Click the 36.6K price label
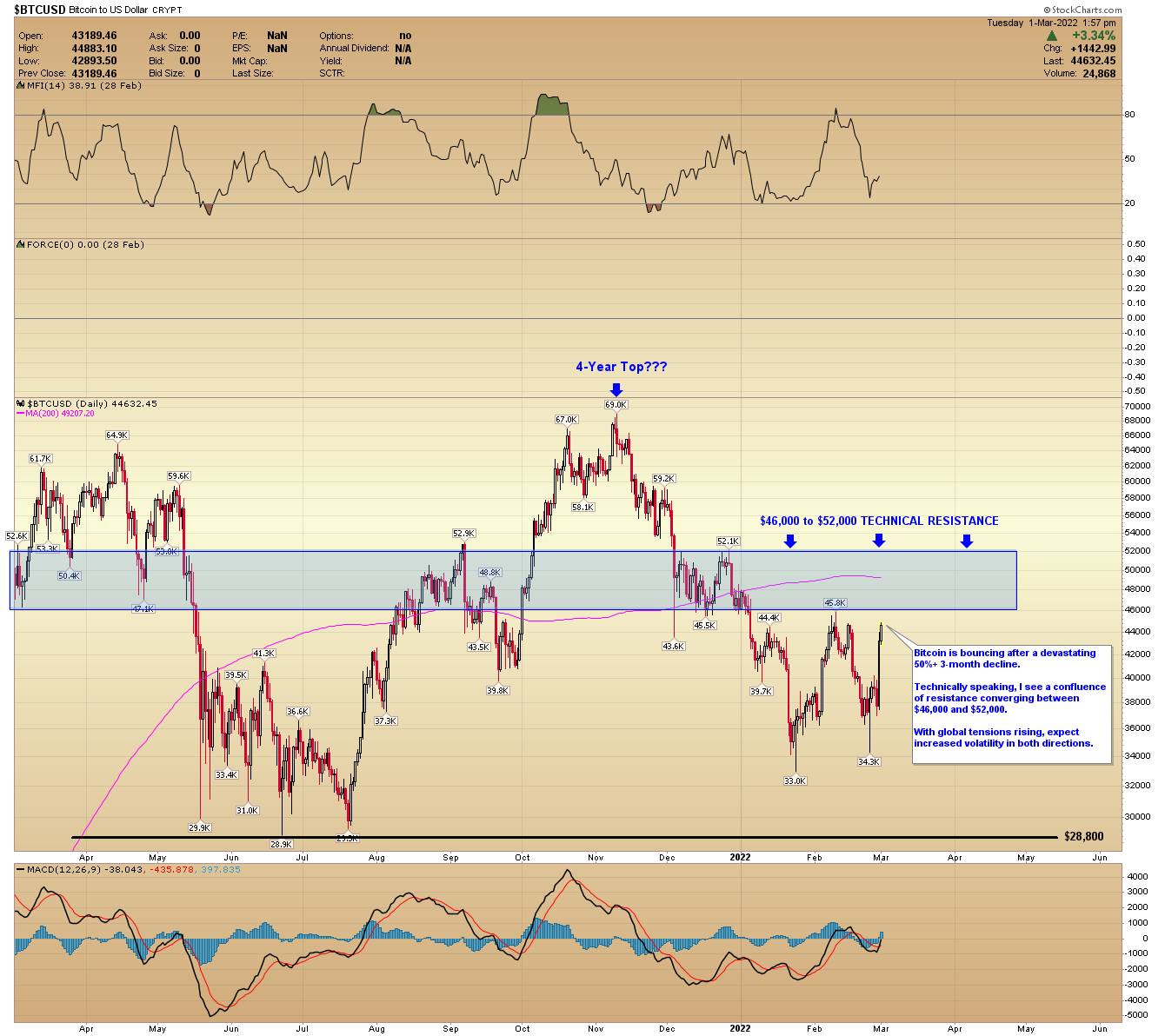The image size is (1165, 1036). coord(297,711)
